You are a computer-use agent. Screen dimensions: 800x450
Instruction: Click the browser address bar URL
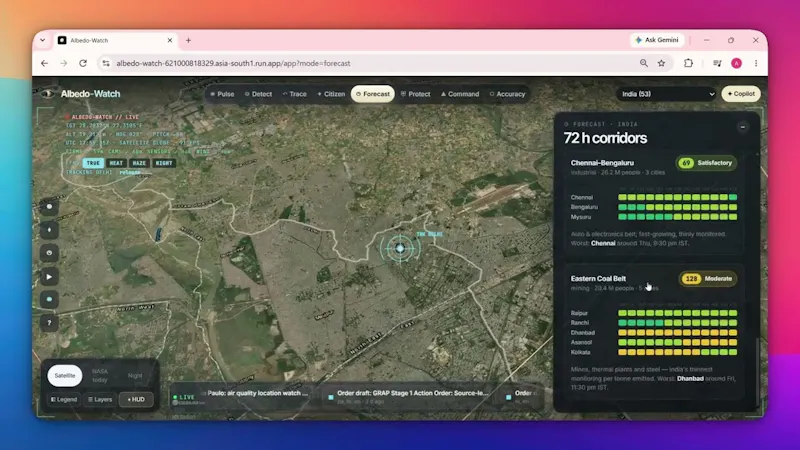pyautogui.click(x=233, y=63)
